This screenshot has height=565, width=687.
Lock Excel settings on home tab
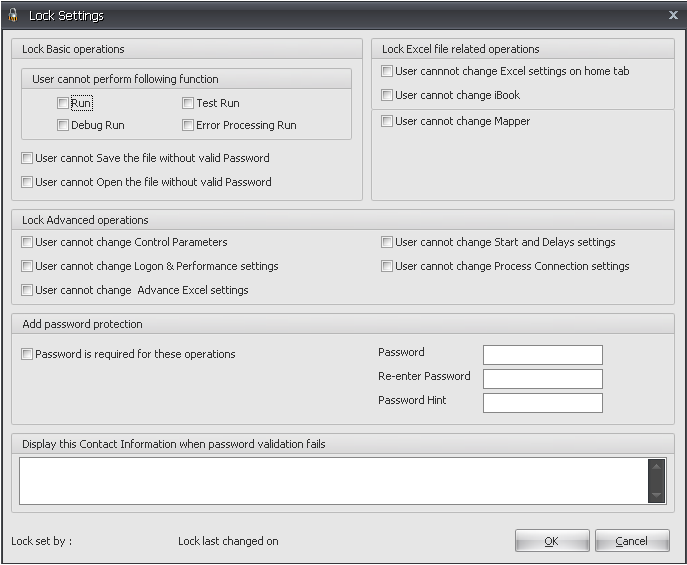pyautogui.click(x=387, y=71)
